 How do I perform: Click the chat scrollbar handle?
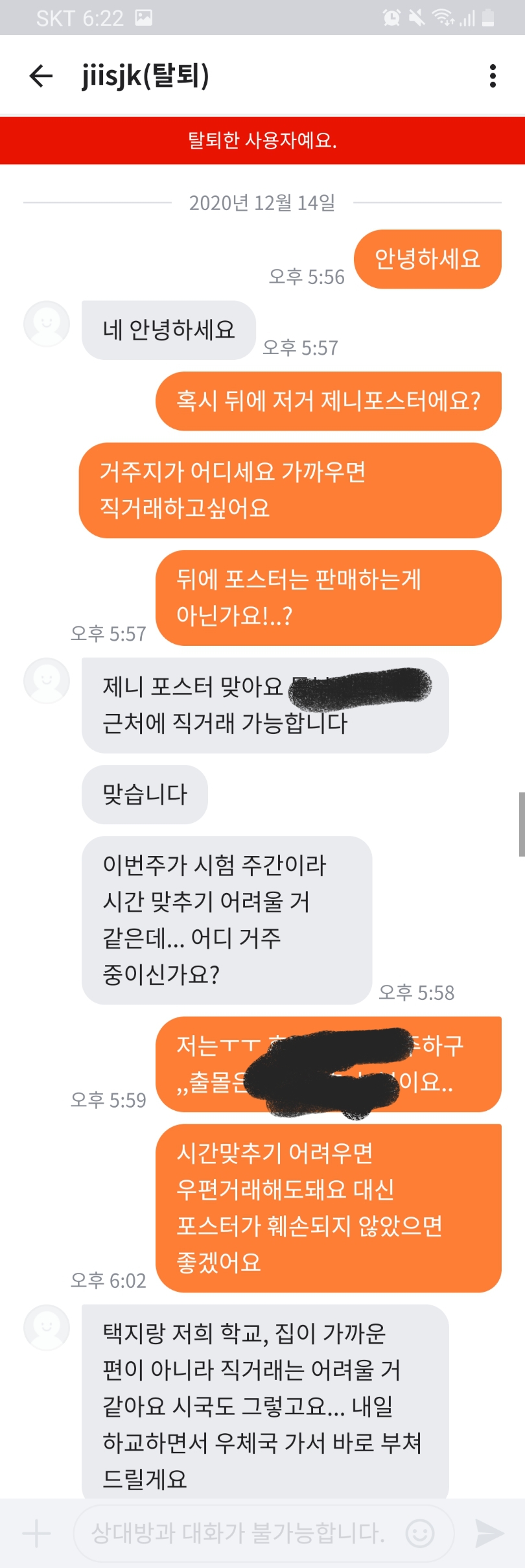[522, 824]
